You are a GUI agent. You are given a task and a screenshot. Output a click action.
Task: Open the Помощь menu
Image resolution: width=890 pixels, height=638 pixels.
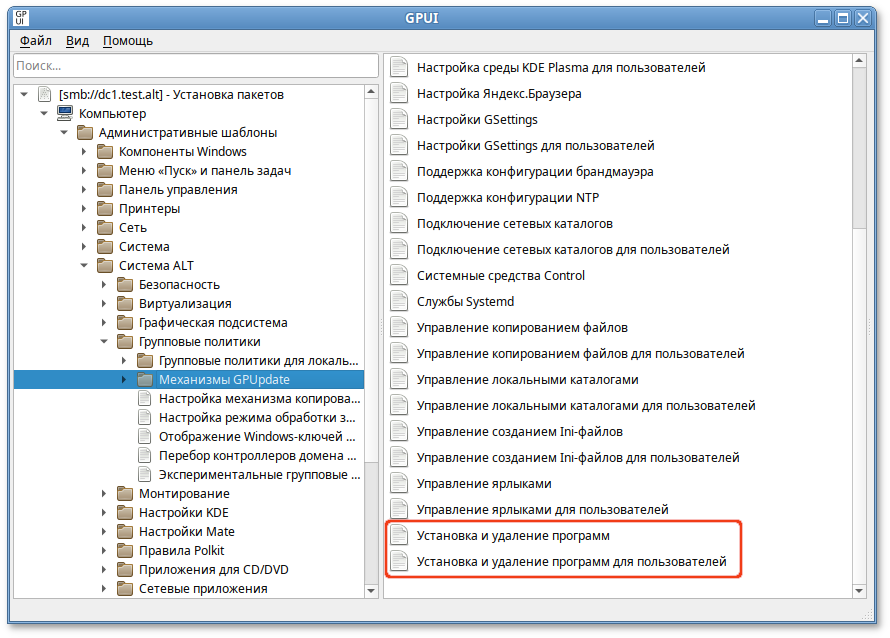click(128, 41)
